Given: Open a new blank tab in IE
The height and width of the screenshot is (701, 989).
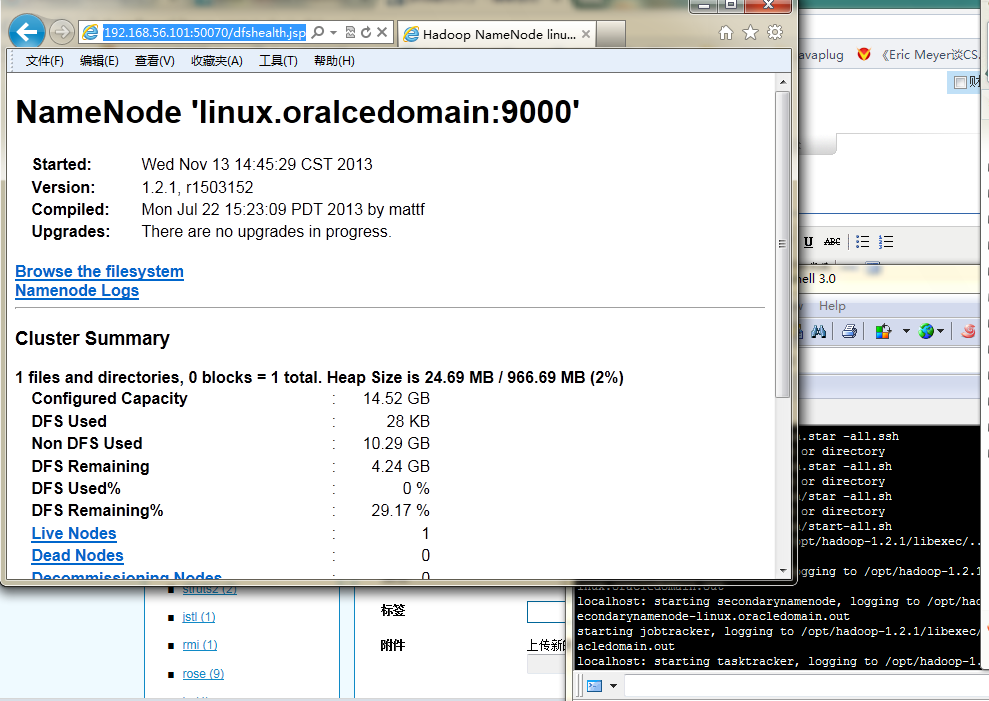Looking at the screenshot, I should pos(611,34).
